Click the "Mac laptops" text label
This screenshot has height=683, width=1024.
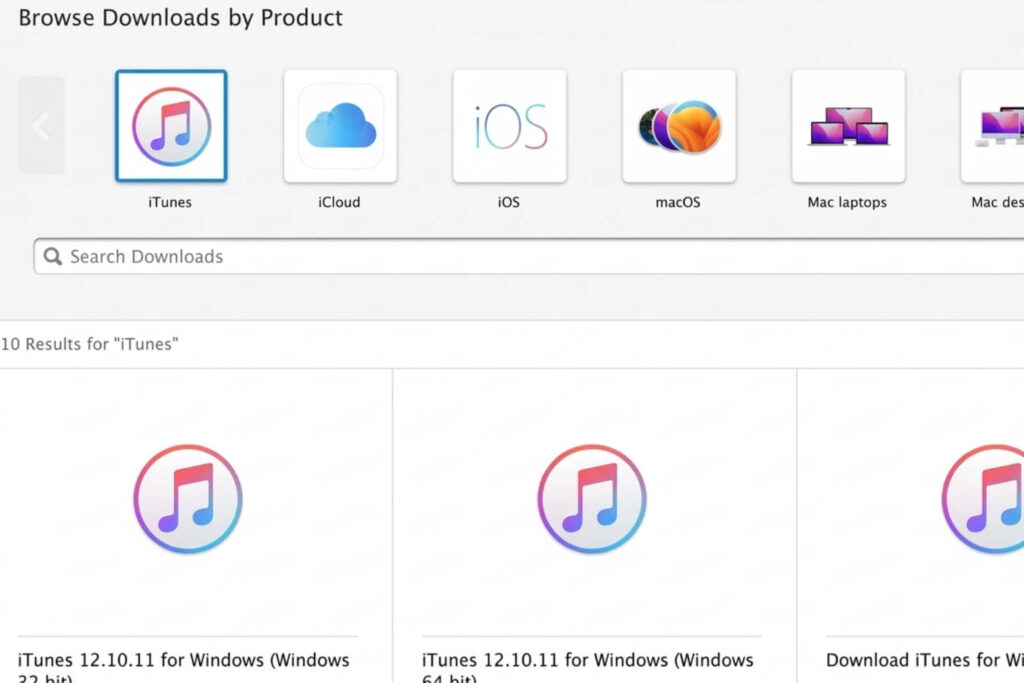[847, 202]
